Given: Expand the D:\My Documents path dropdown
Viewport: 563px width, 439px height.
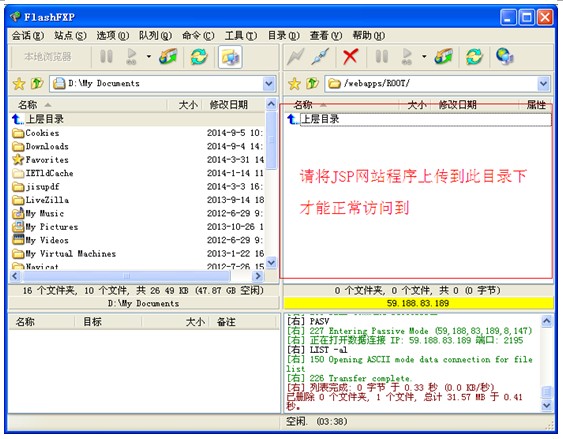Looking at the screenshot, I should pyautogui.click(x=269, y=84).
